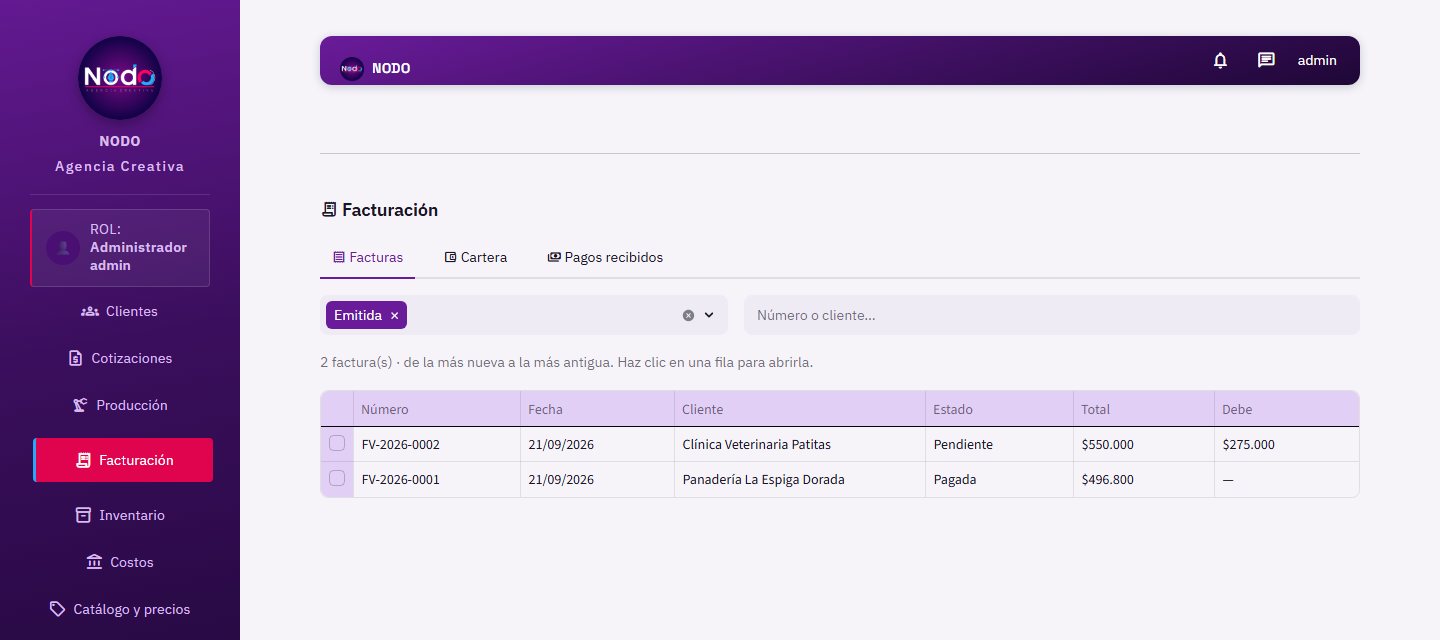
Task: Click the Pagada status cell
Action: pos(1000,479)
